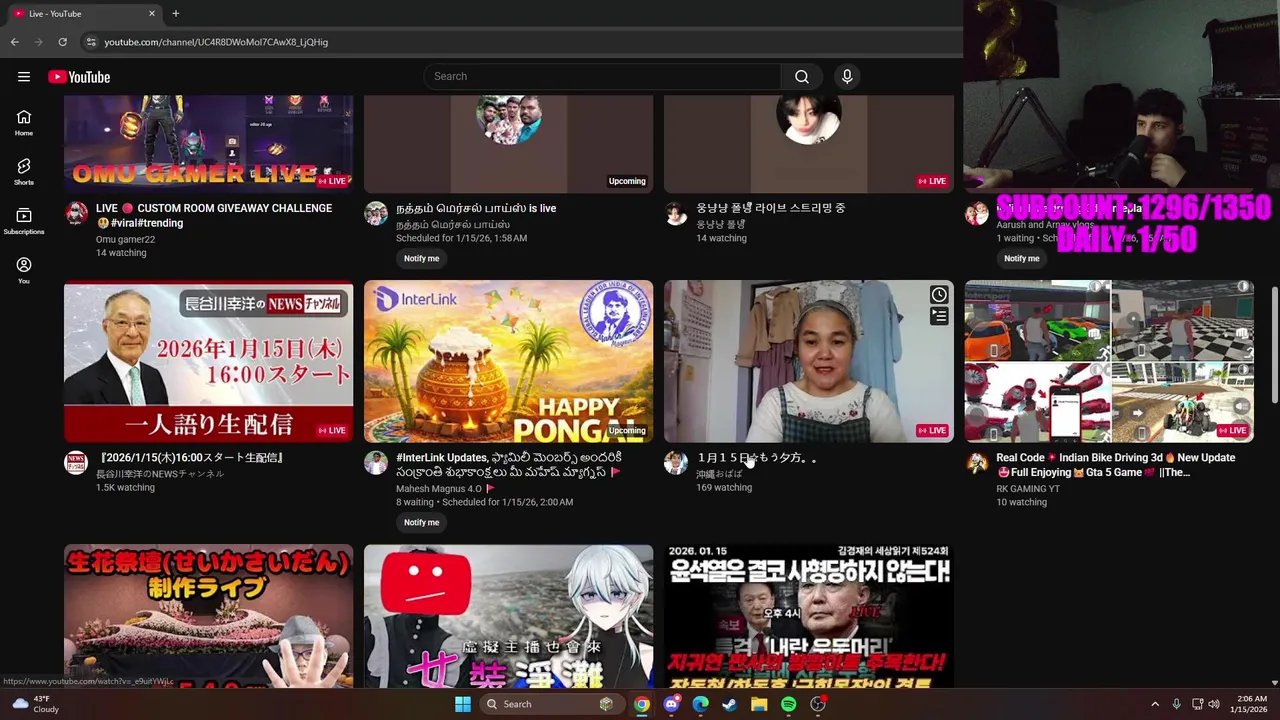Open Chrome from the taskbar
The image size is (1280, 720).
coord(642,704)
